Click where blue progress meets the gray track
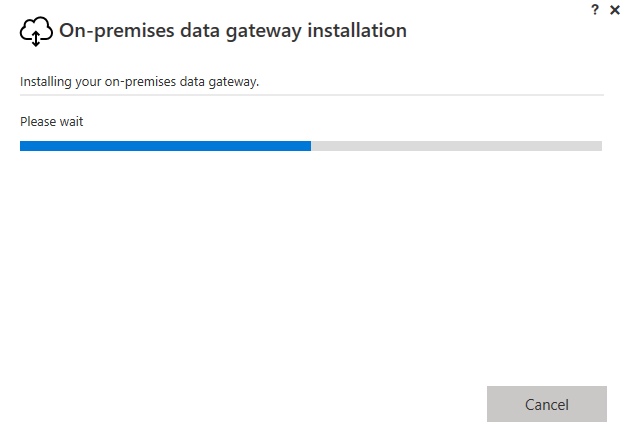 [311, 146]
